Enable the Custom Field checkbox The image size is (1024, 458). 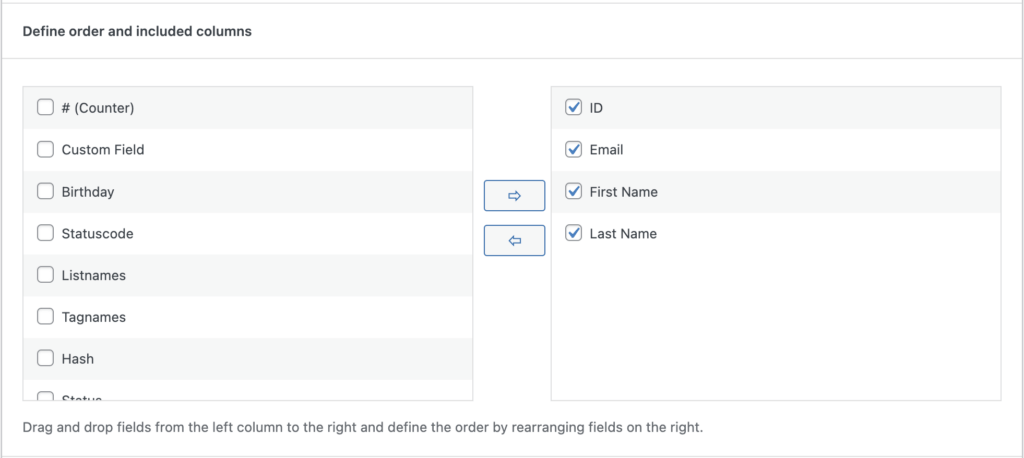[45, 150]
